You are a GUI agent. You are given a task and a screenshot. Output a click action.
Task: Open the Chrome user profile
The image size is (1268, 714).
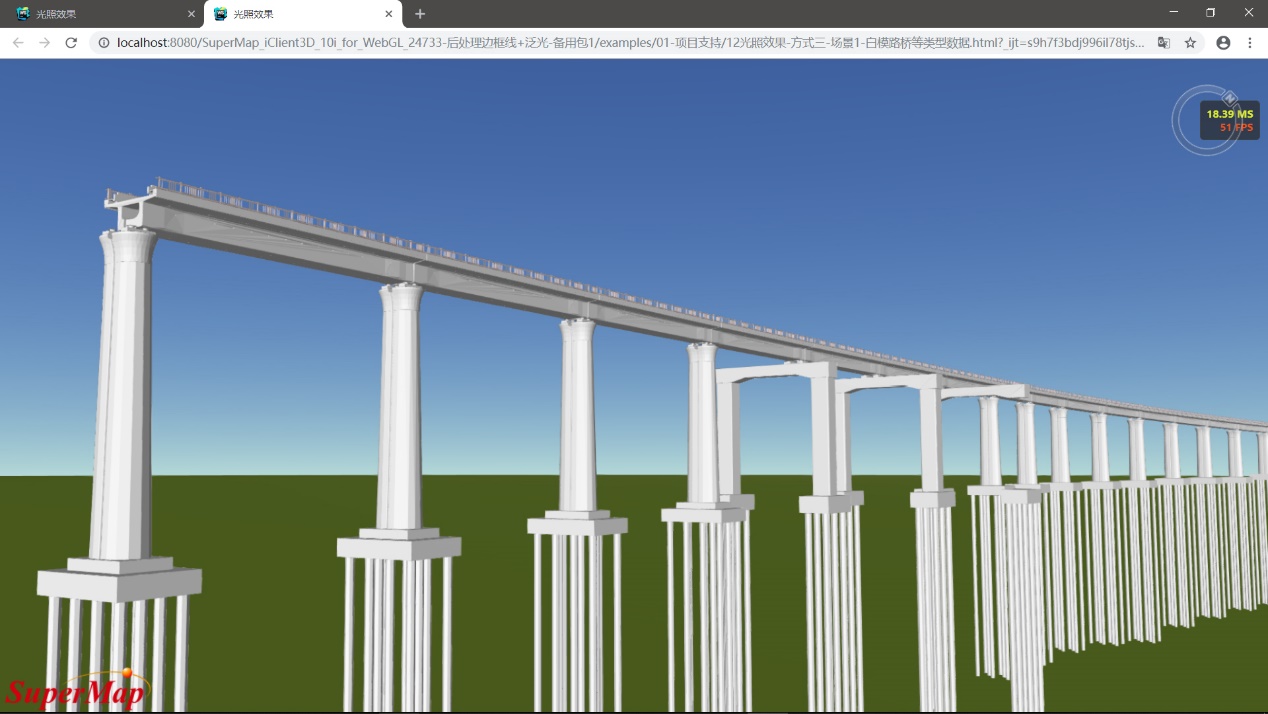pos(1223,43)
